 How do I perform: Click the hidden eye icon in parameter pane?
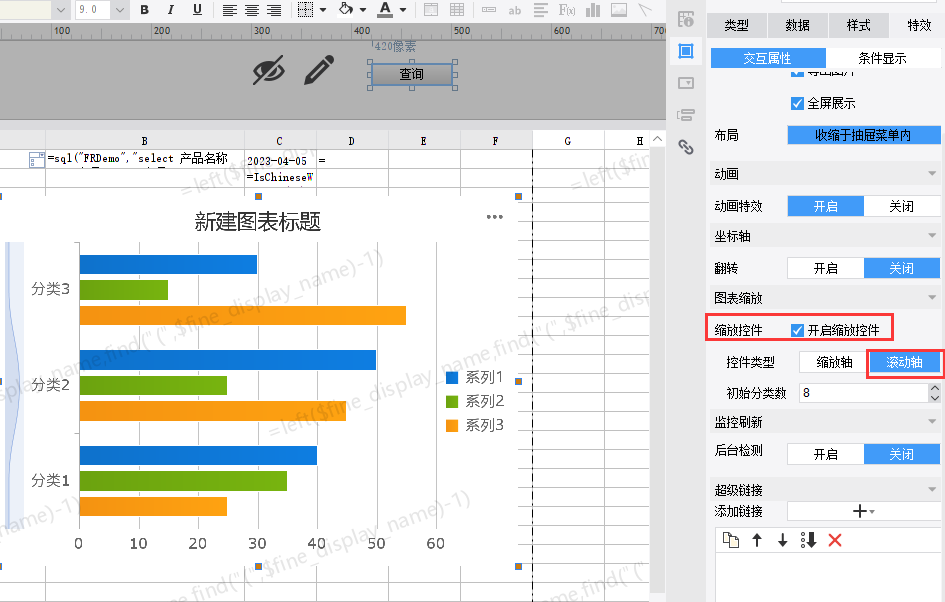[x=269, y=71]
